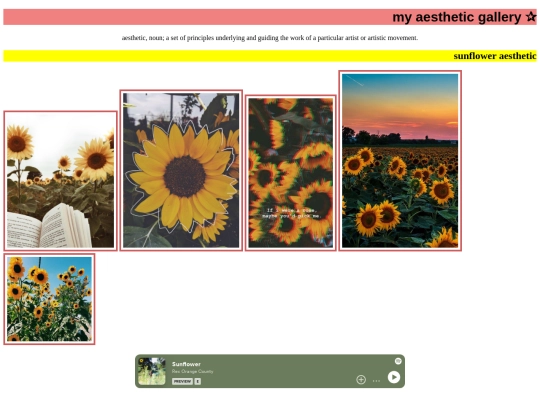This screenshot has height=405, width=540.
Task: Open the blue sky sunflowers photo
Action: [x=49, y=299]
